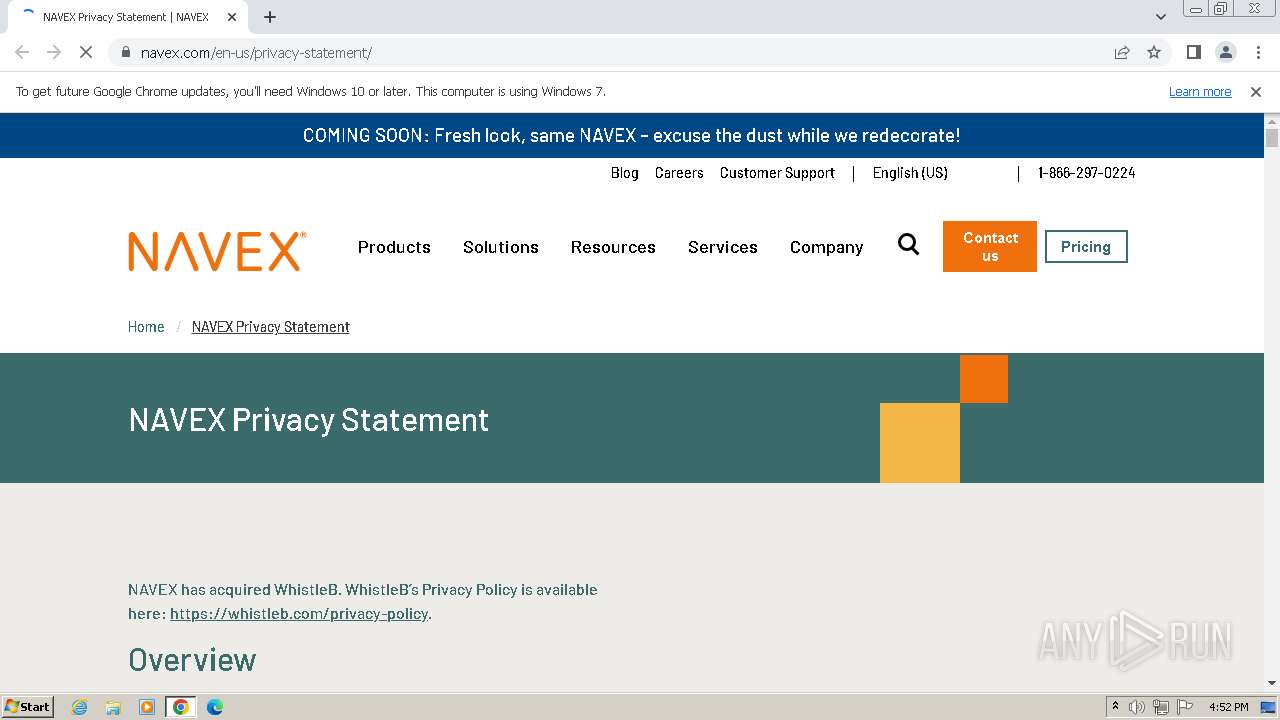The image size is (1280, 720).
Task: Open the Solutions menu
Action: coord(501,247)
